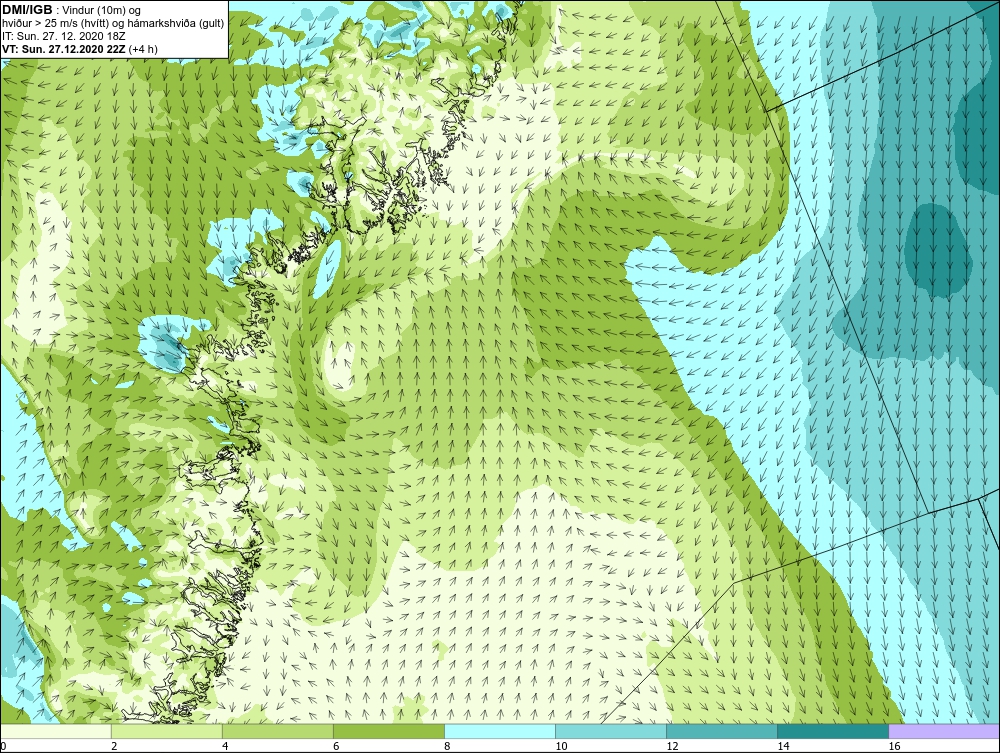Click the 'VT: Sun. 27.12.2020 22Z' line

pos(64,48)
